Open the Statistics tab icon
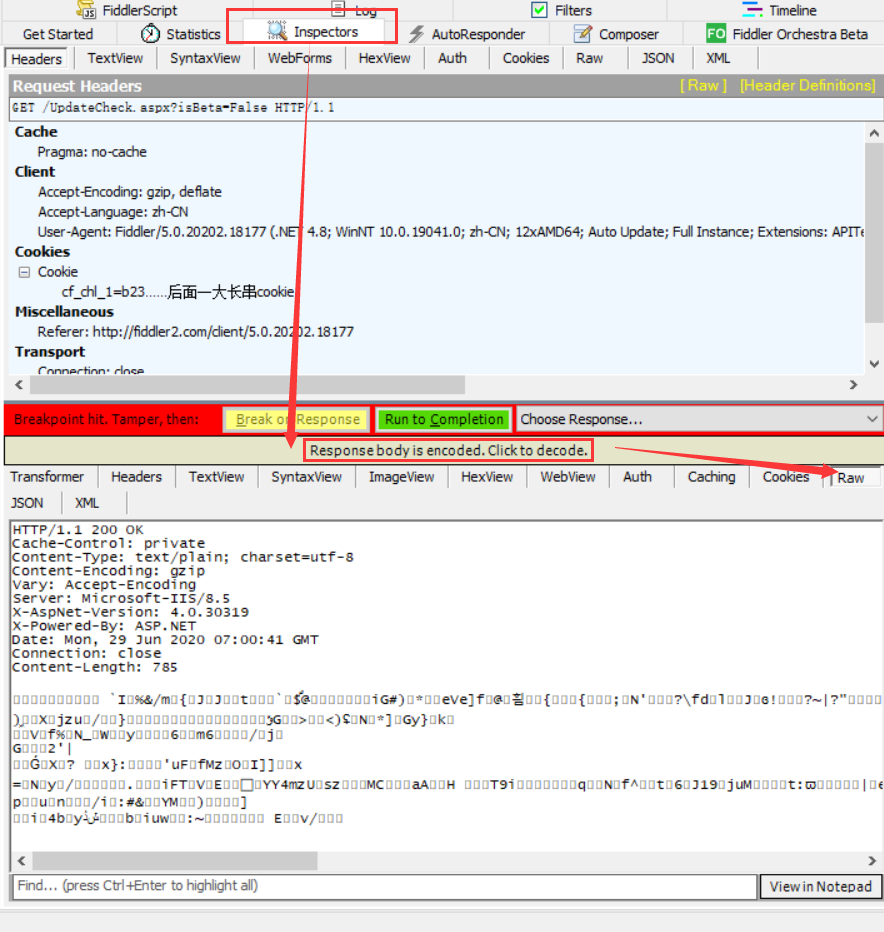Image resolution: width=884 pixels, height=932 pixels. click(150, 33)
